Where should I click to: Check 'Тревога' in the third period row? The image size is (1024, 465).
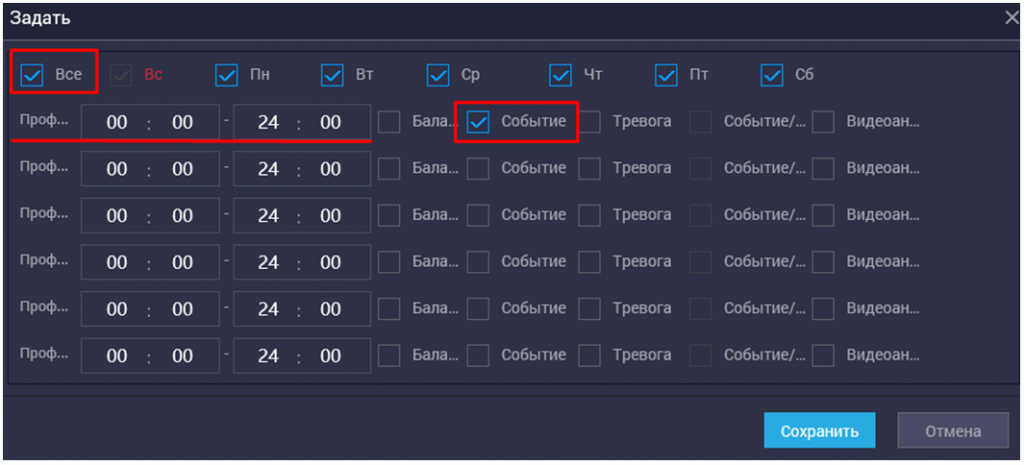[590, 215]
